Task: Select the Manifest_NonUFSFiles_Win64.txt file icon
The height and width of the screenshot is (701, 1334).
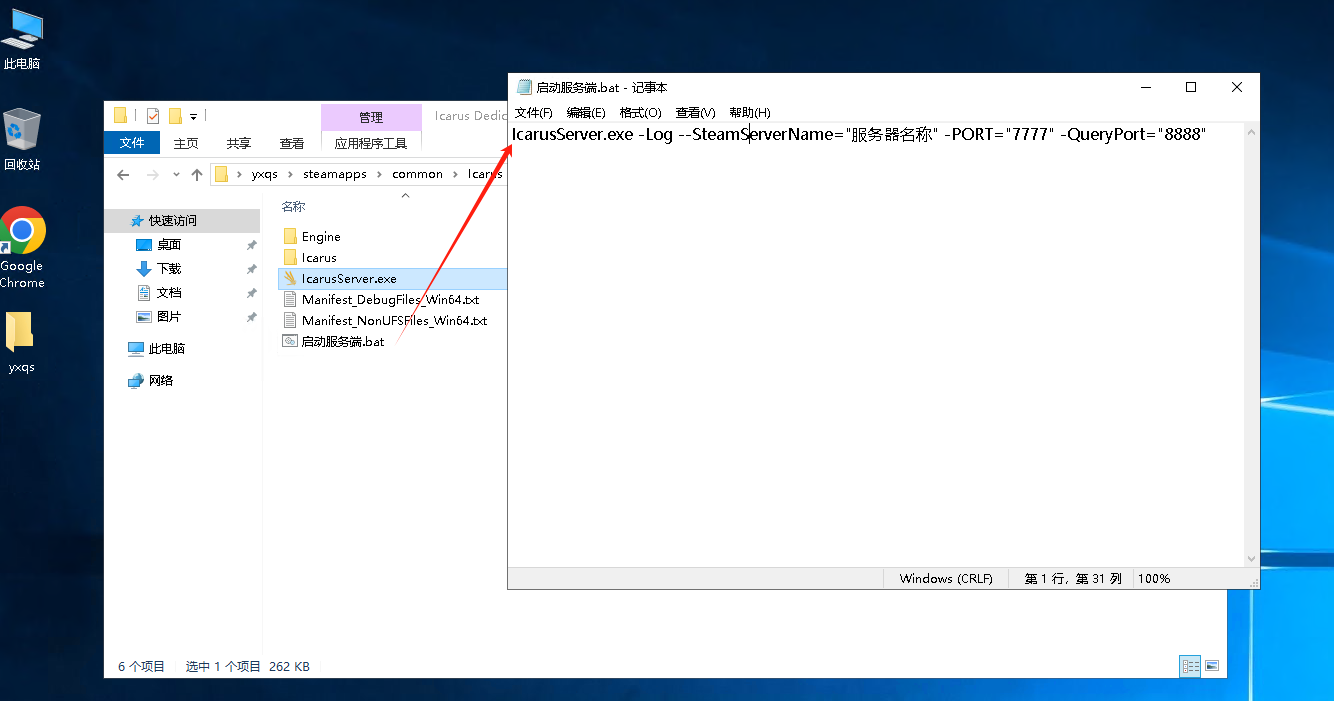Action: (x=290, y=320)
